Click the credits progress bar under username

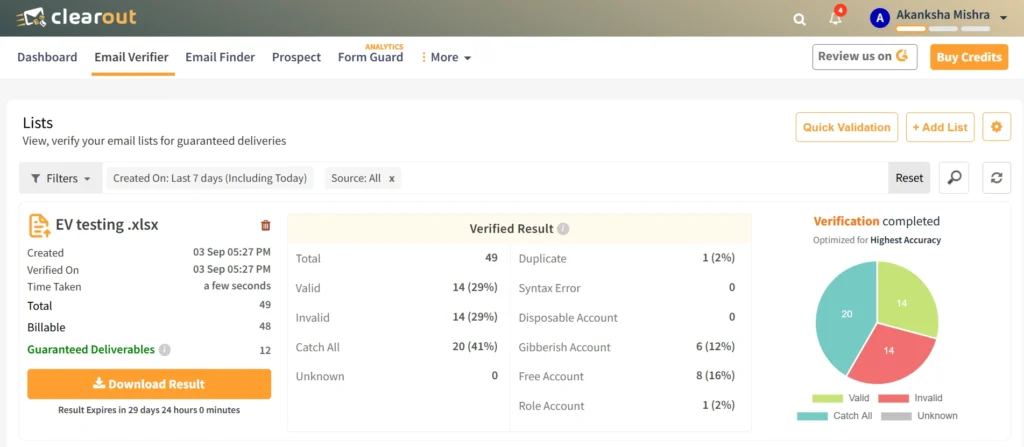(x=943, y=29)
